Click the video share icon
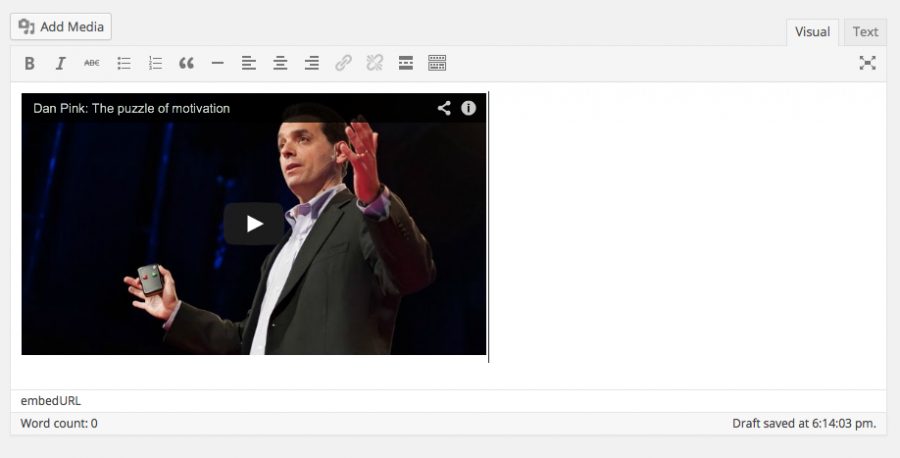This screenshot has height=458, width=900. pyautogui.click(x=444, y=108)
